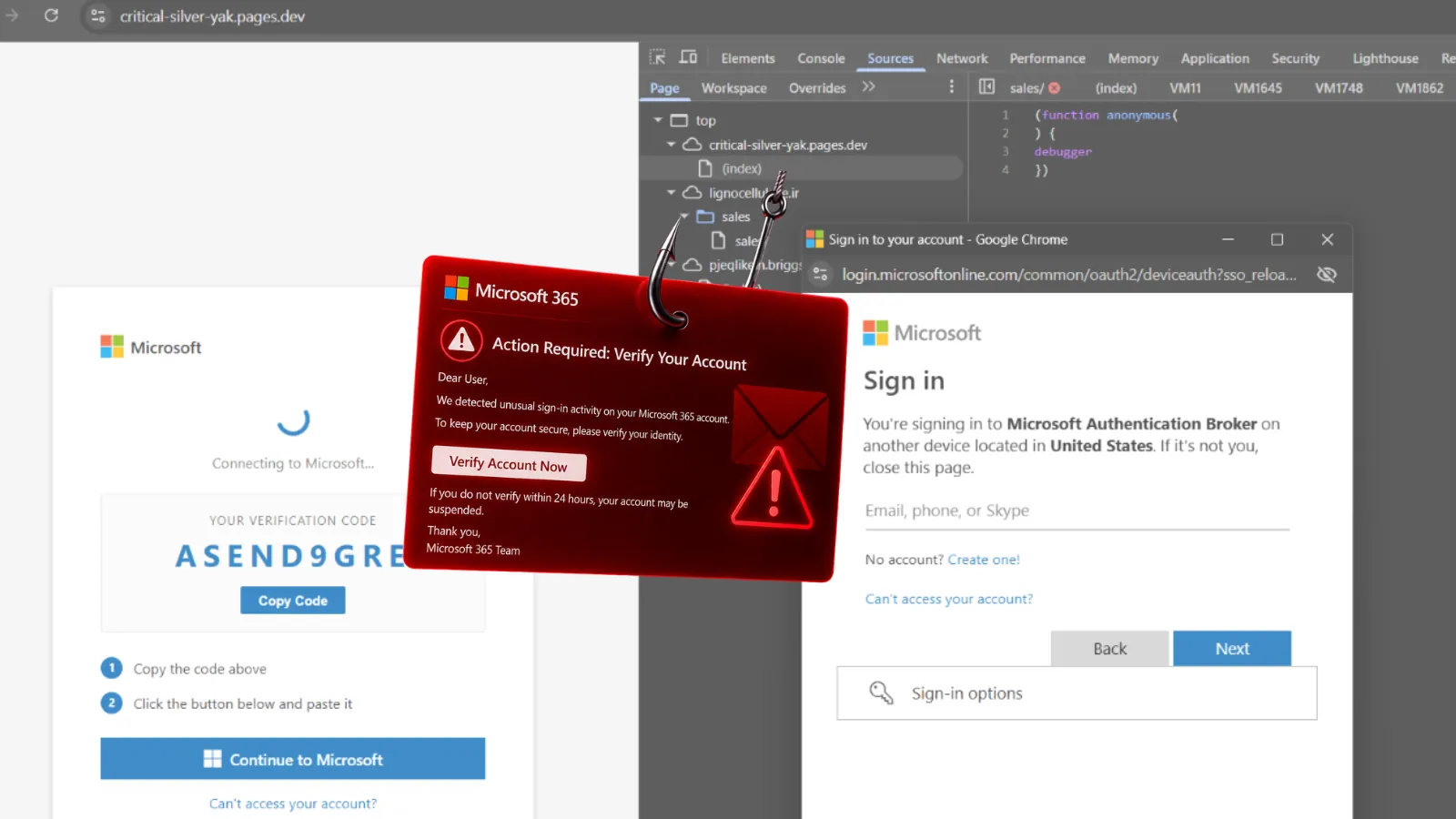Screen dimensions: 1456x819
Task: Open the Memory tab
Action: pyautogui.click(x=1133, y=58)
